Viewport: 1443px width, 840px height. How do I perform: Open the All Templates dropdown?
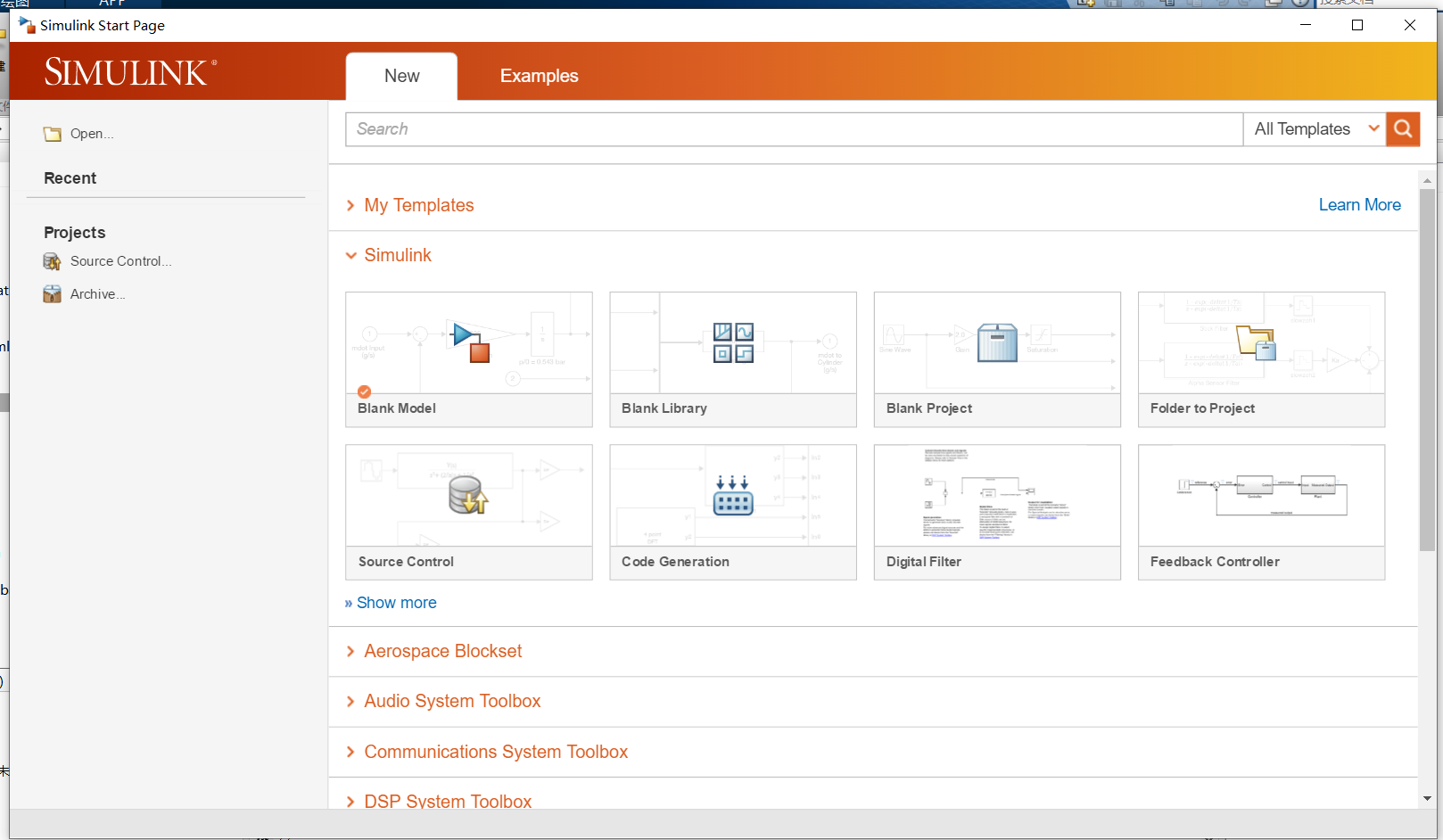coord(1315,129)
